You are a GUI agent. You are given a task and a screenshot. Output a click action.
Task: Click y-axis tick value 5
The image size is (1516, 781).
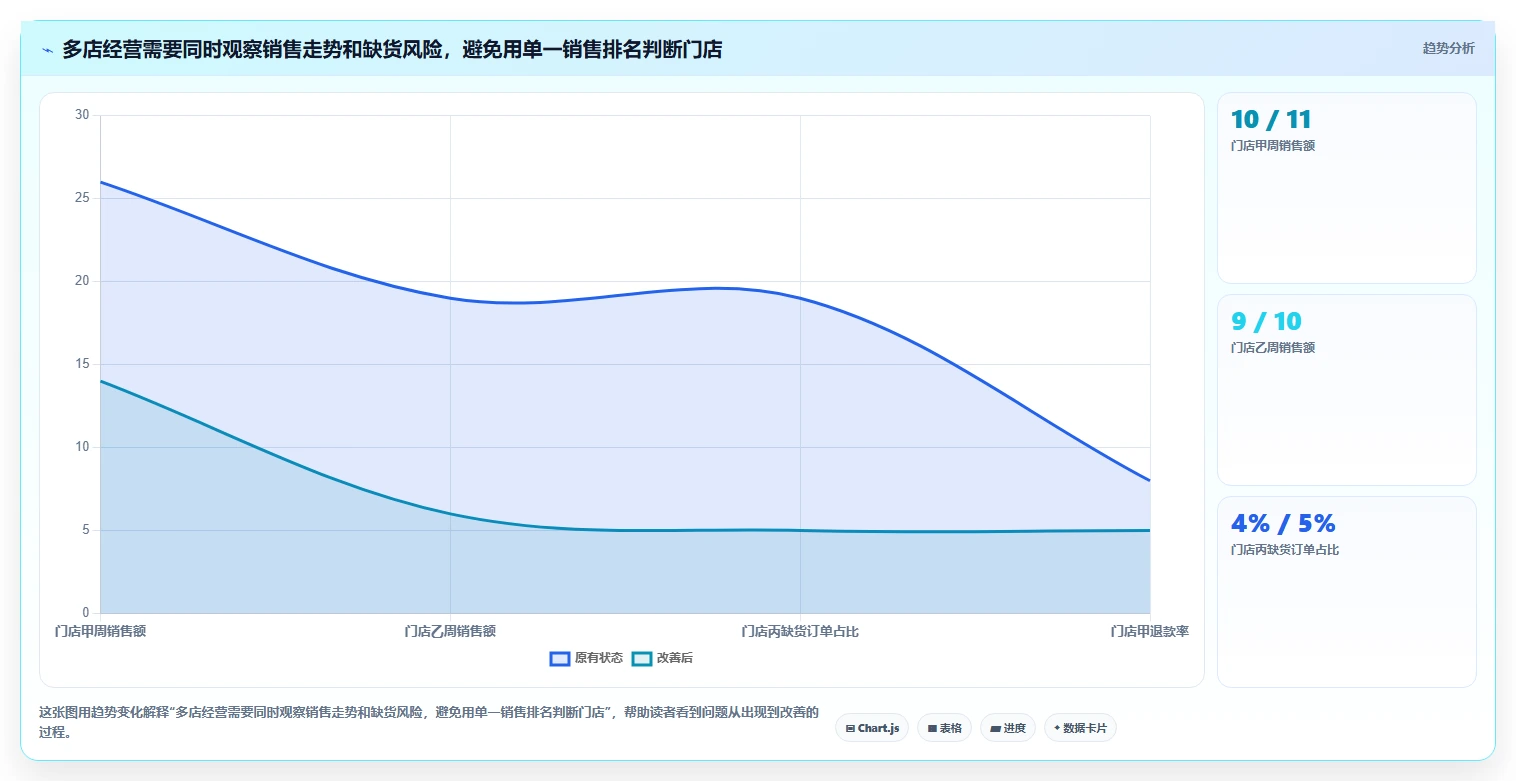click(x=86, y=530)
